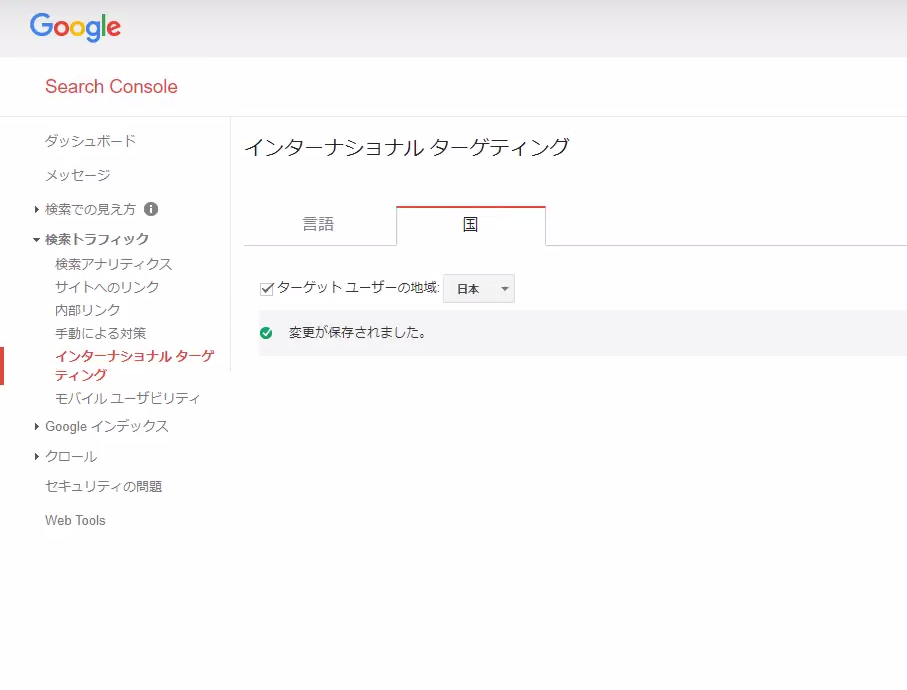Click info icon beside 検索での見え方

151,209
